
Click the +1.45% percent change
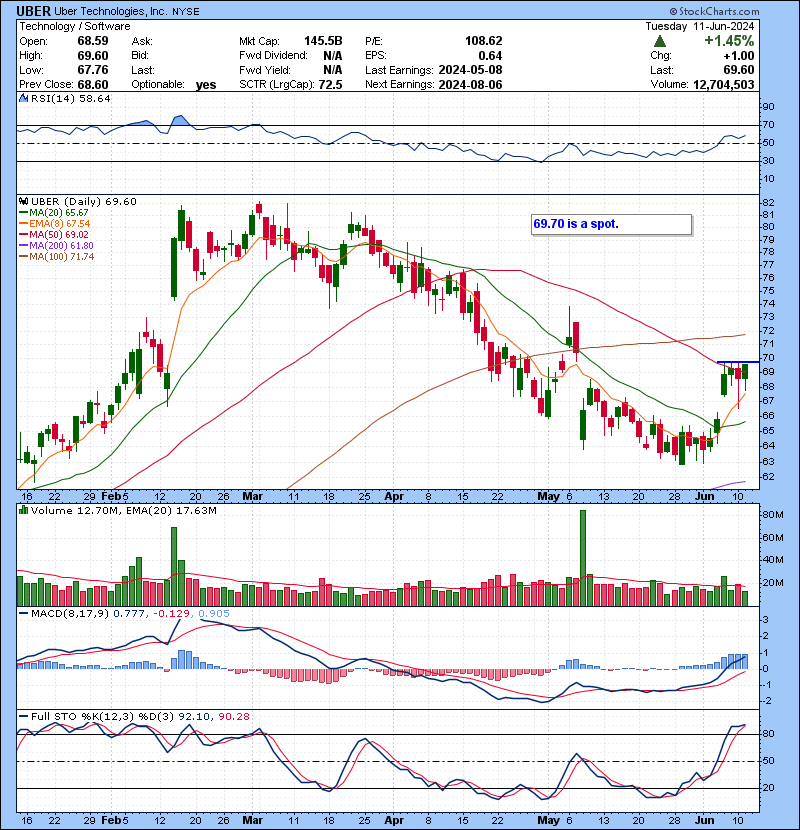729,41
